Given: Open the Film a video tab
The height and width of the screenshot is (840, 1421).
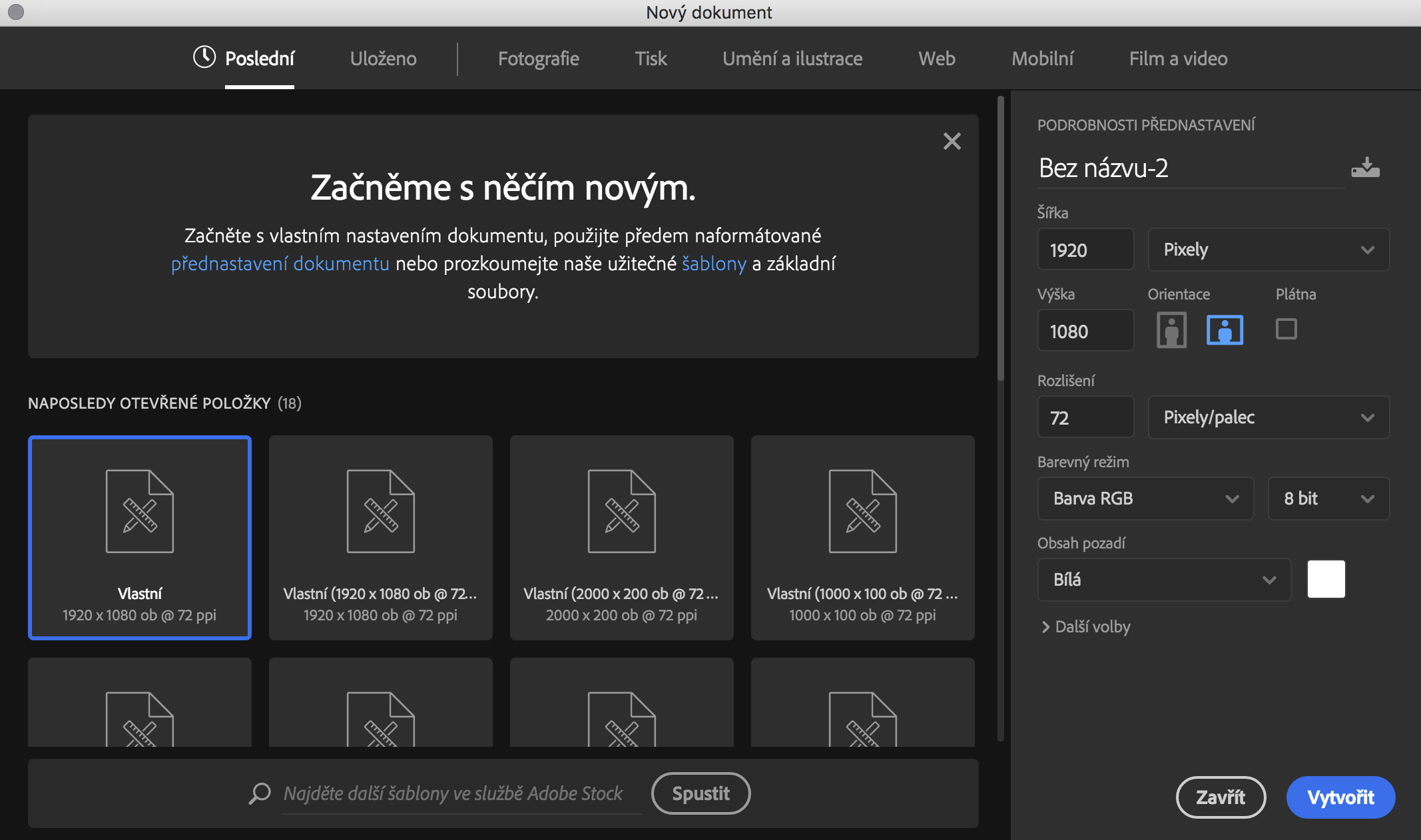Looking at the screenshot, I should (1179, 59).
